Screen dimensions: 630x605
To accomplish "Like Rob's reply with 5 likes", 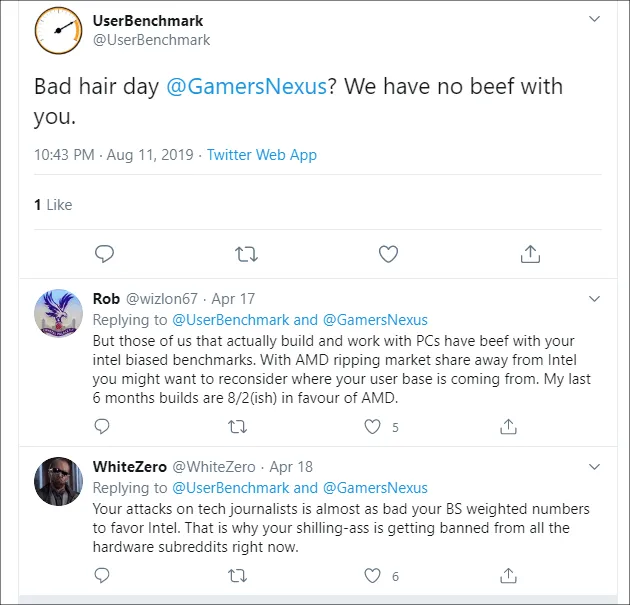I will tap(373, 427).
